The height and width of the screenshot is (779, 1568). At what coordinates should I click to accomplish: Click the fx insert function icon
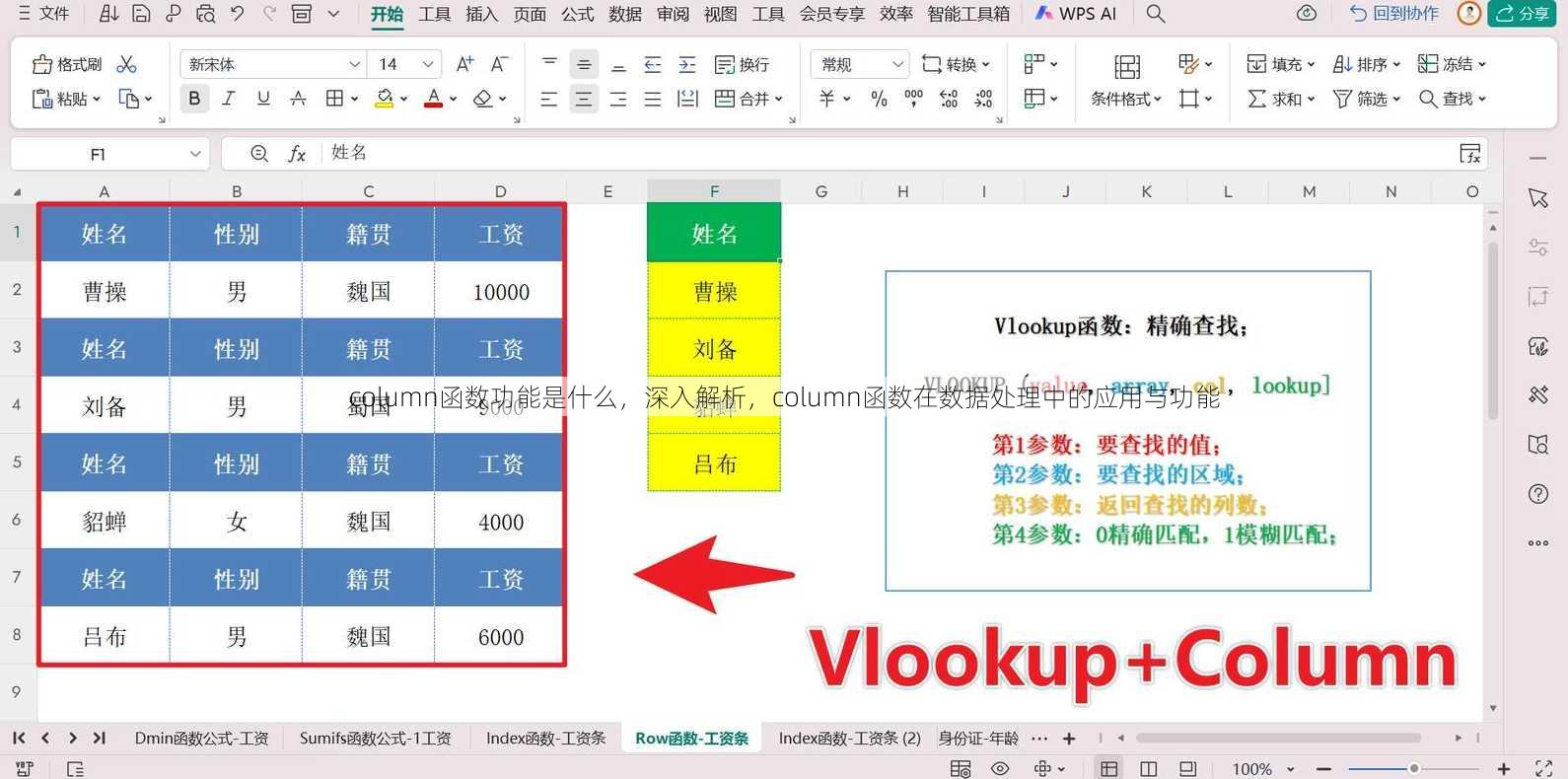[297, 154]
